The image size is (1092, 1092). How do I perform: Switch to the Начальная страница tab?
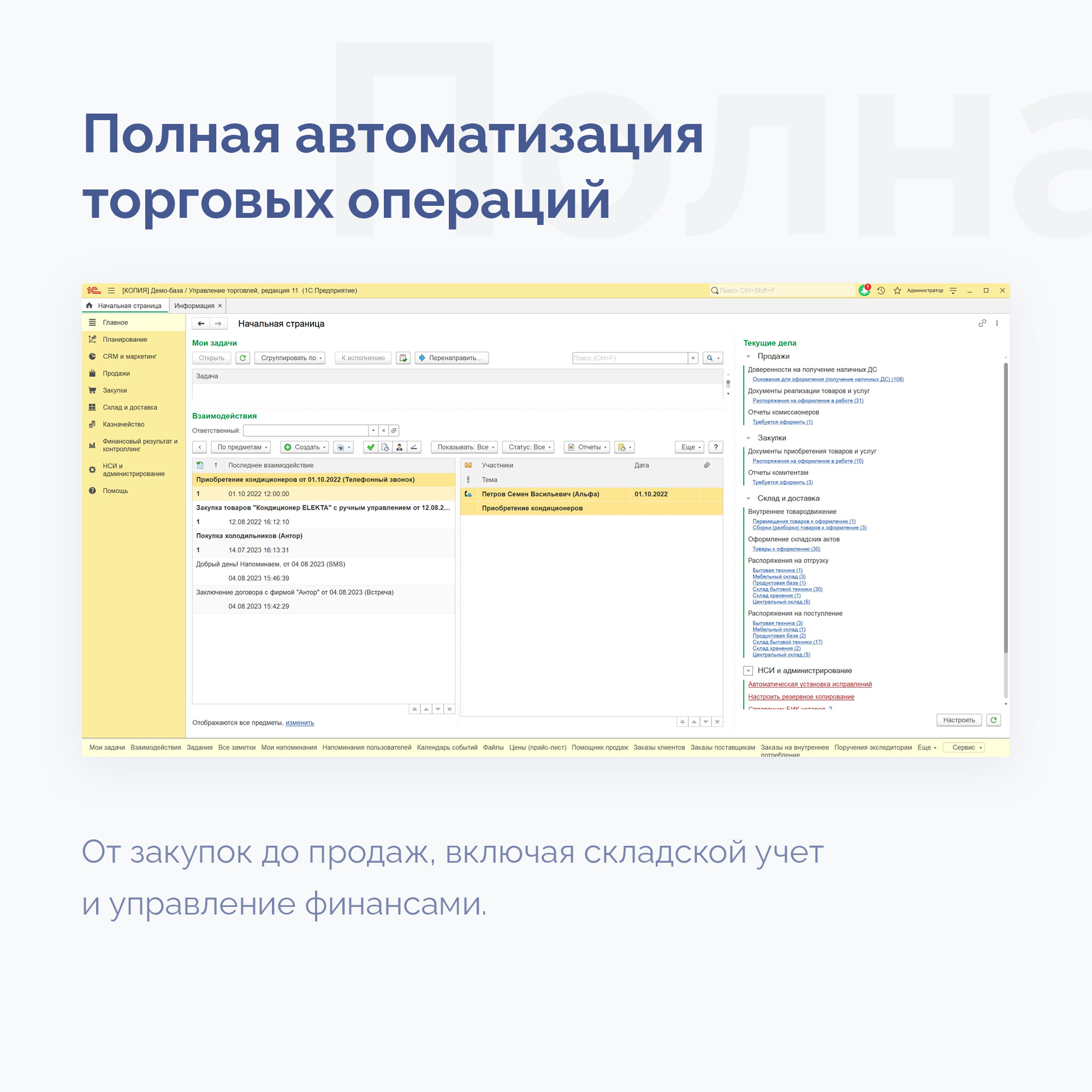tap(125, 306)
